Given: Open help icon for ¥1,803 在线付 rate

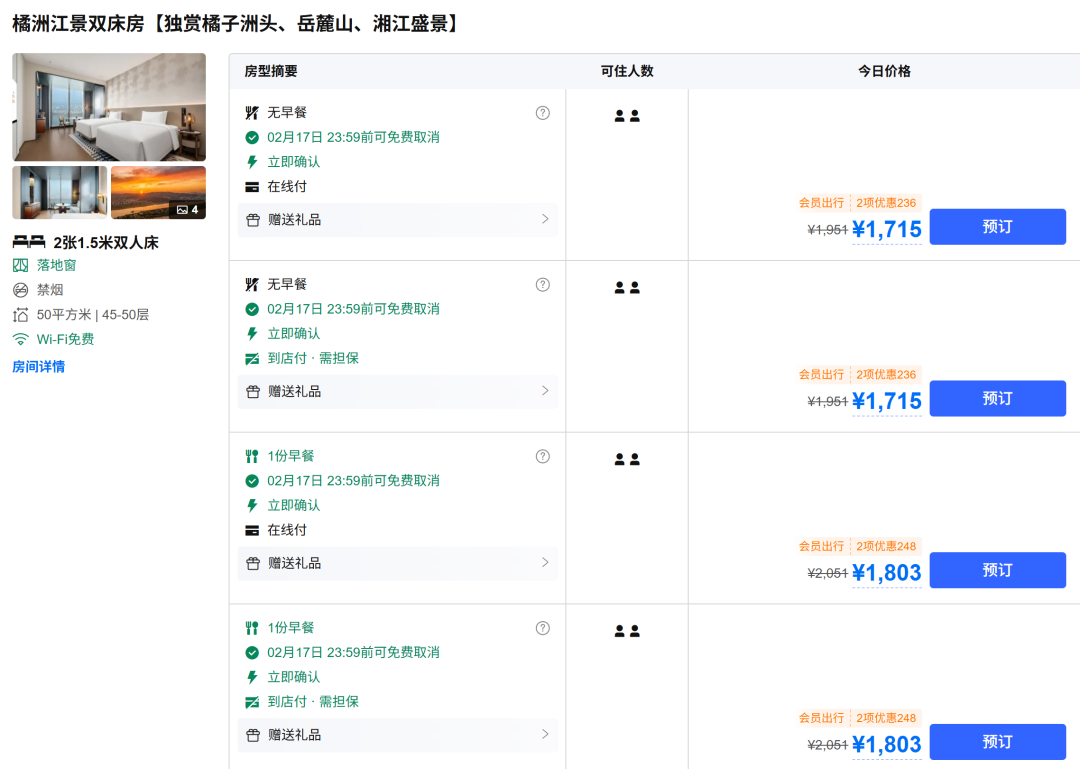Looking at the screenshot, I should coord(543,456).
